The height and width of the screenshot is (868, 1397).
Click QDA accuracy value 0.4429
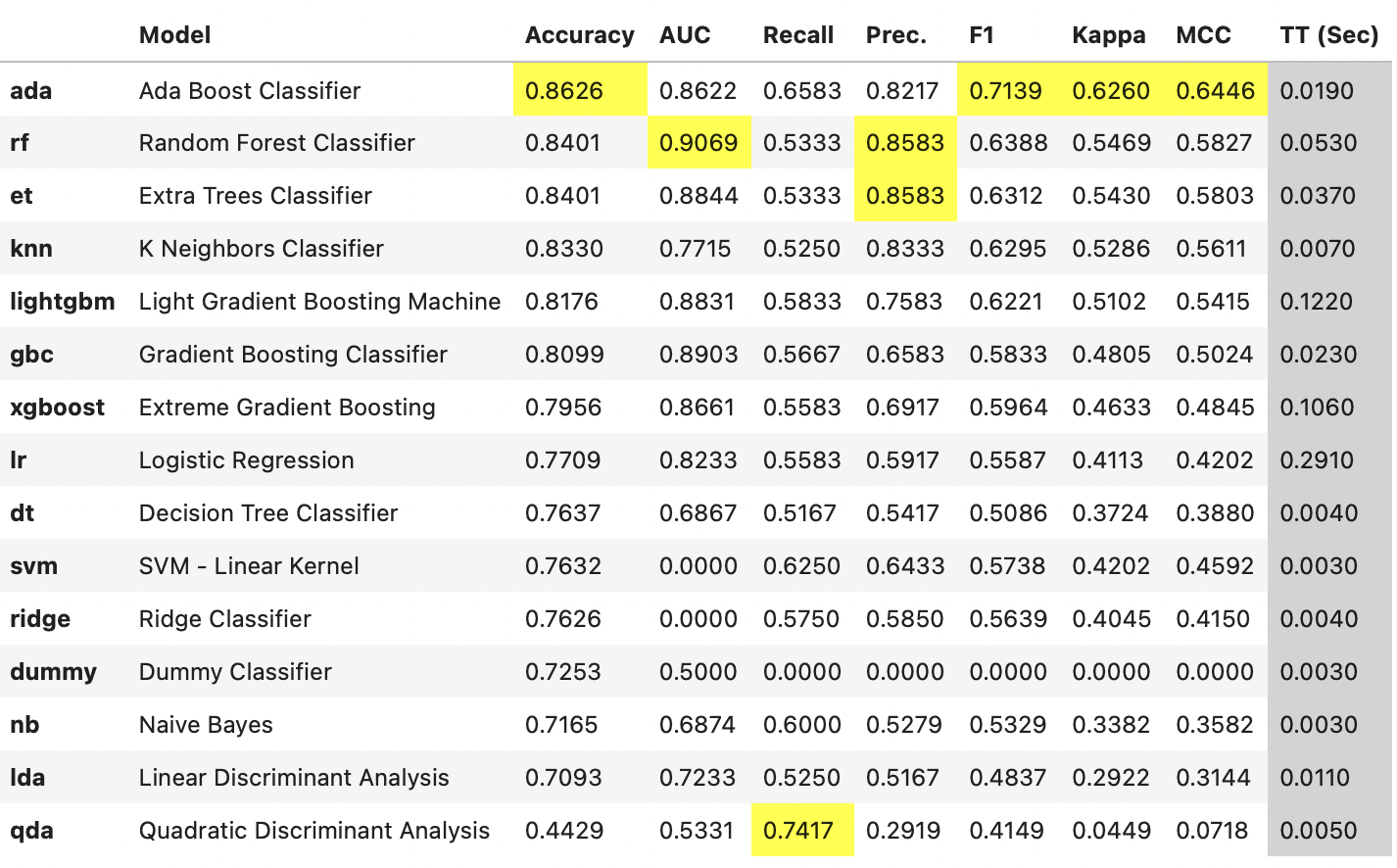(564, 831)
